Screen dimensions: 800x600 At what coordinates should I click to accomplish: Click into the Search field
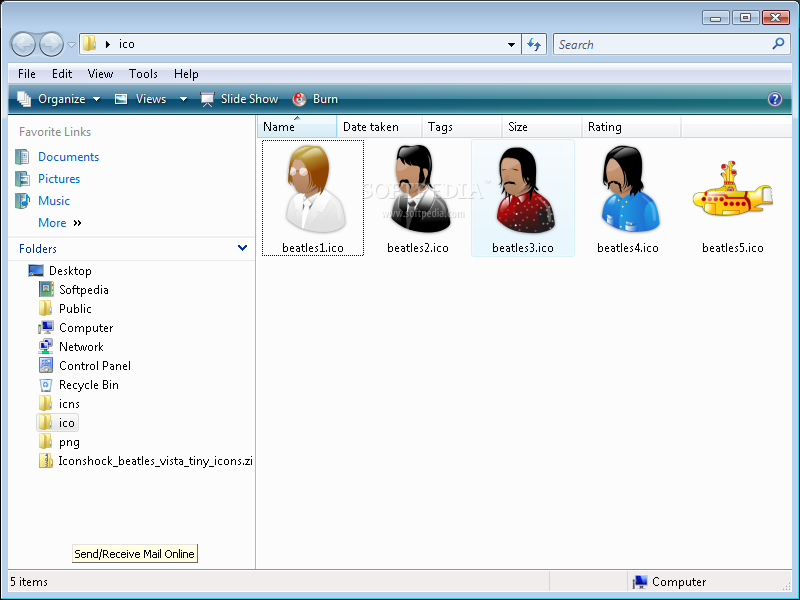(x=663, y=44)
